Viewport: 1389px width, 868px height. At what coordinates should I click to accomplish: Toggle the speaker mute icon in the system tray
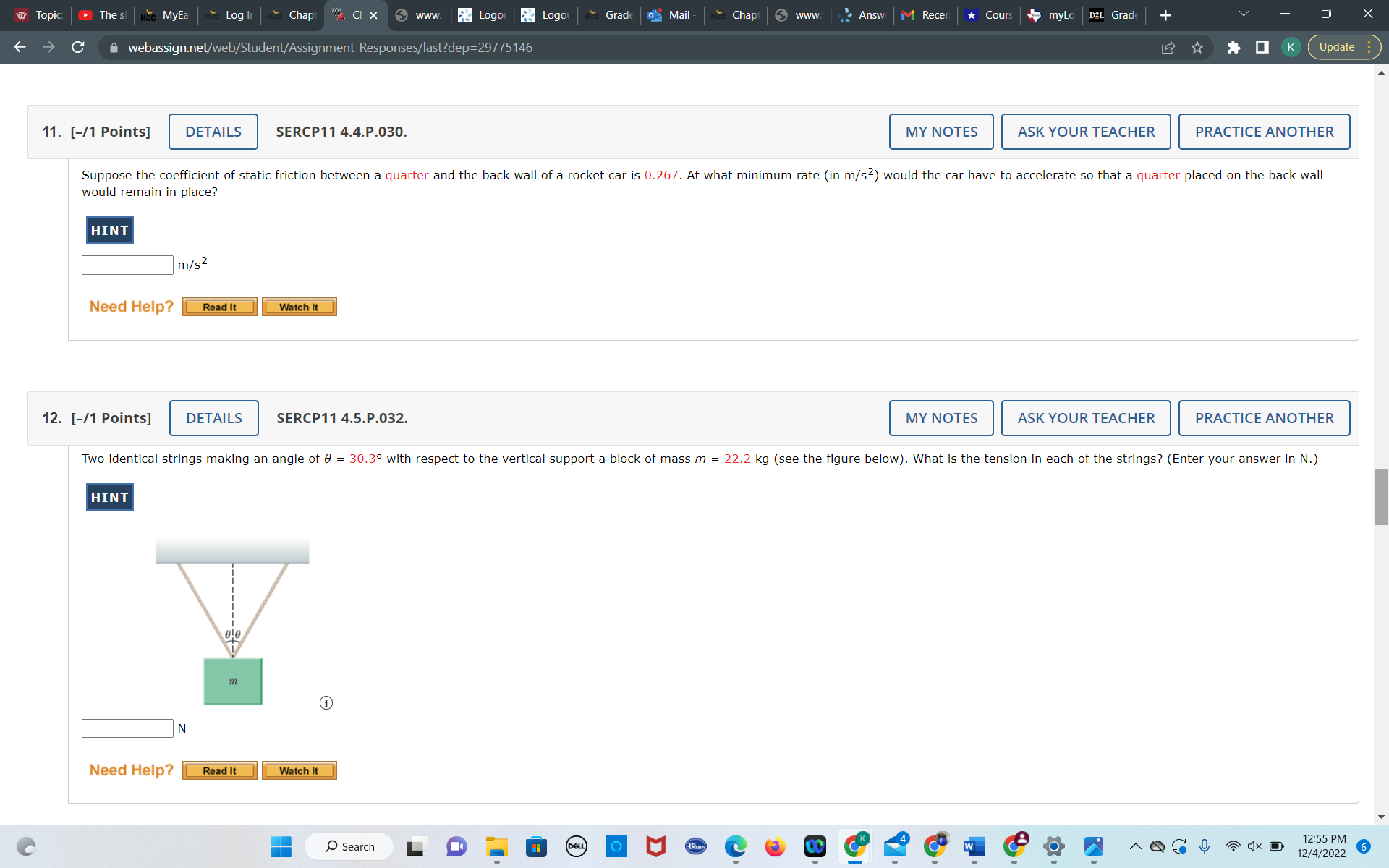click(1254, 845)
